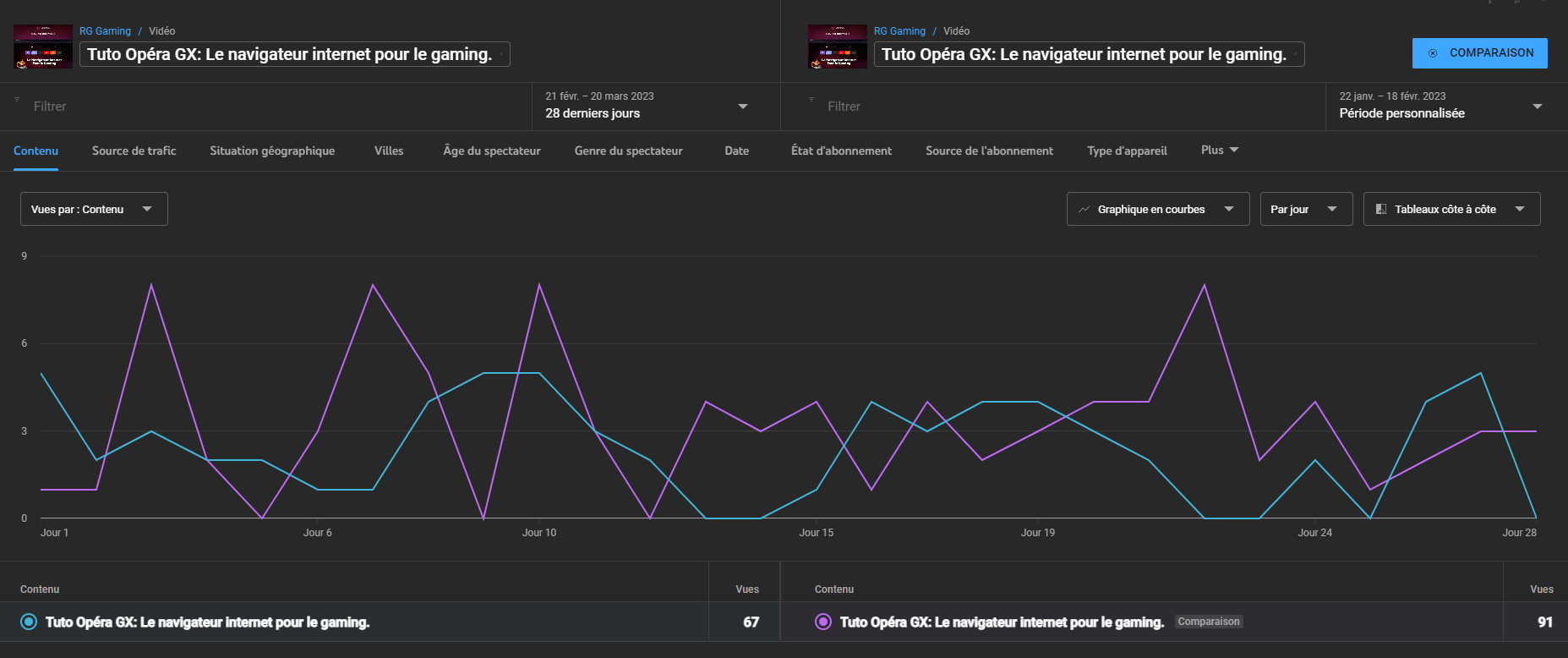Switch to the Source de trafic tab
The height and width of the screenshot is (658, 1568).
tap(134, 151)
